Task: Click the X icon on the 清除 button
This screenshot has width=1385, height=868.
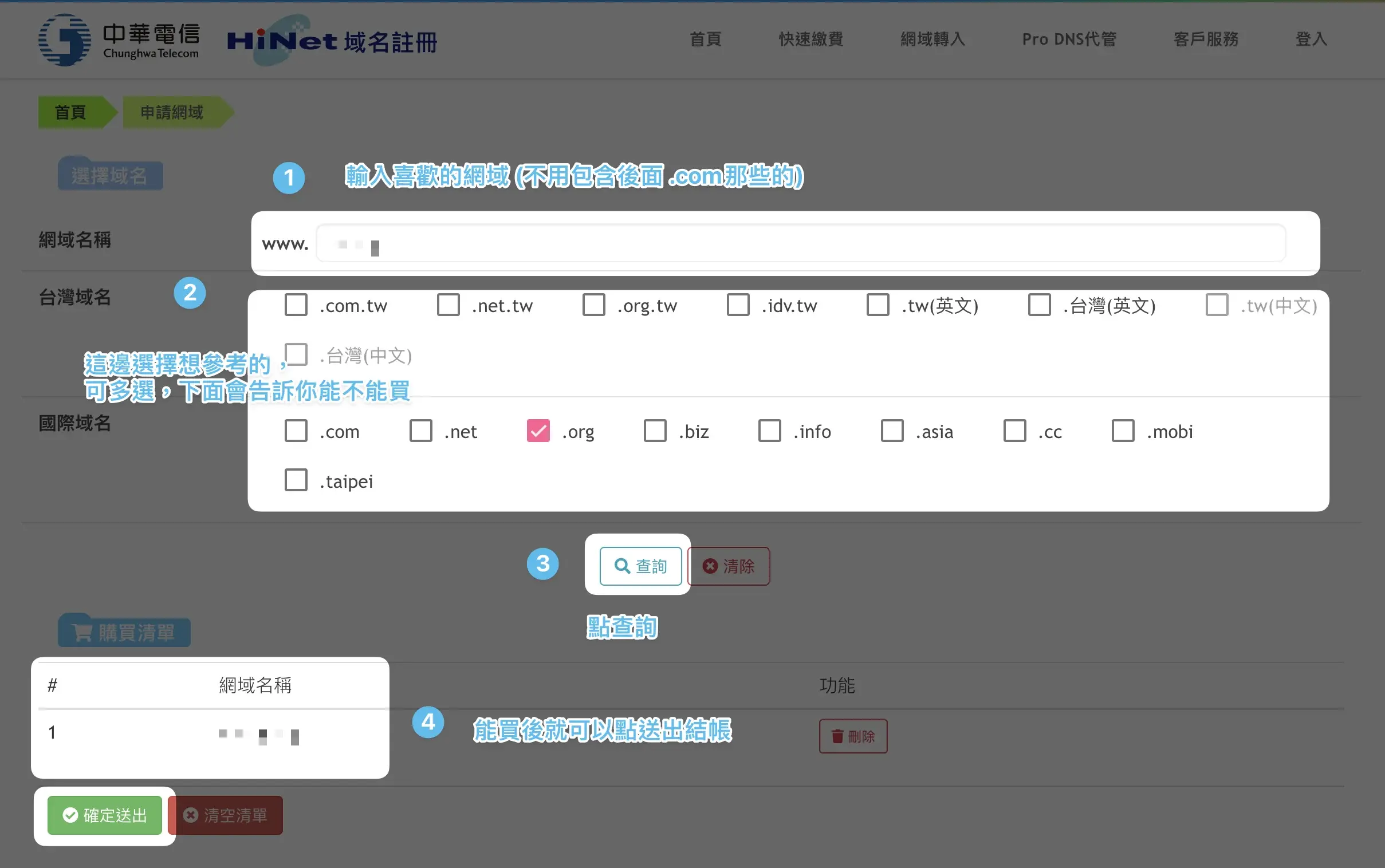Action: [710, 566]
